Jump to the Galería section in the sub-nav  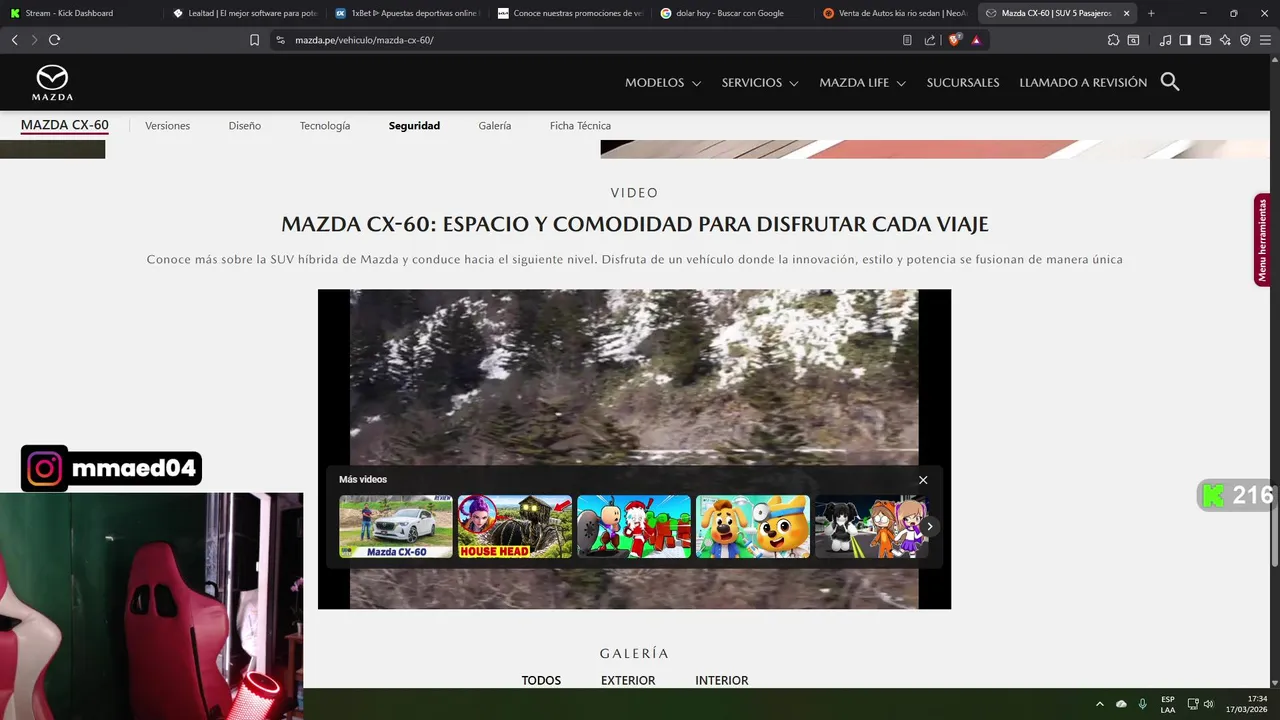(x=494, y=126)
